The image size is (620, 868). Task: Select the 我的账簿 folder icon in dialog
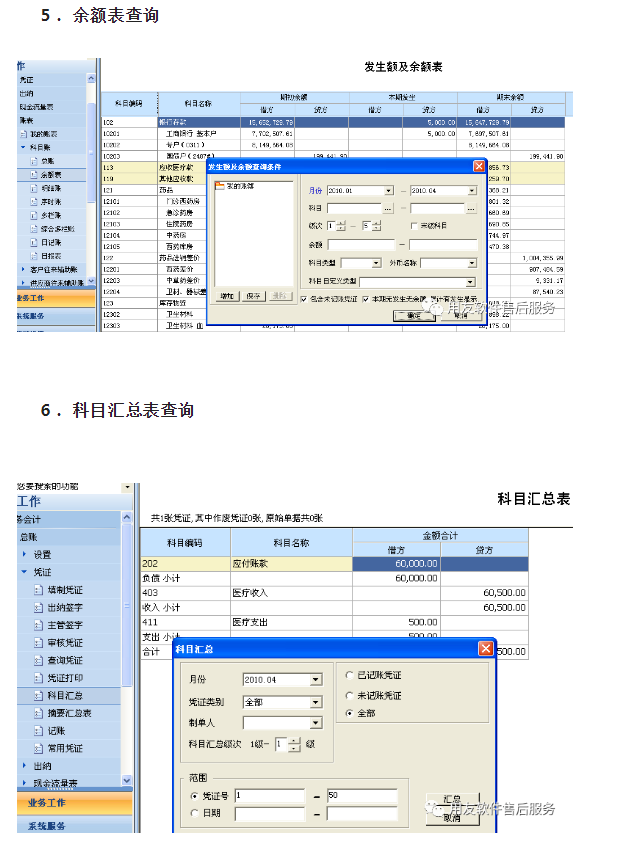pyautogui.click(x=220, y=186)
